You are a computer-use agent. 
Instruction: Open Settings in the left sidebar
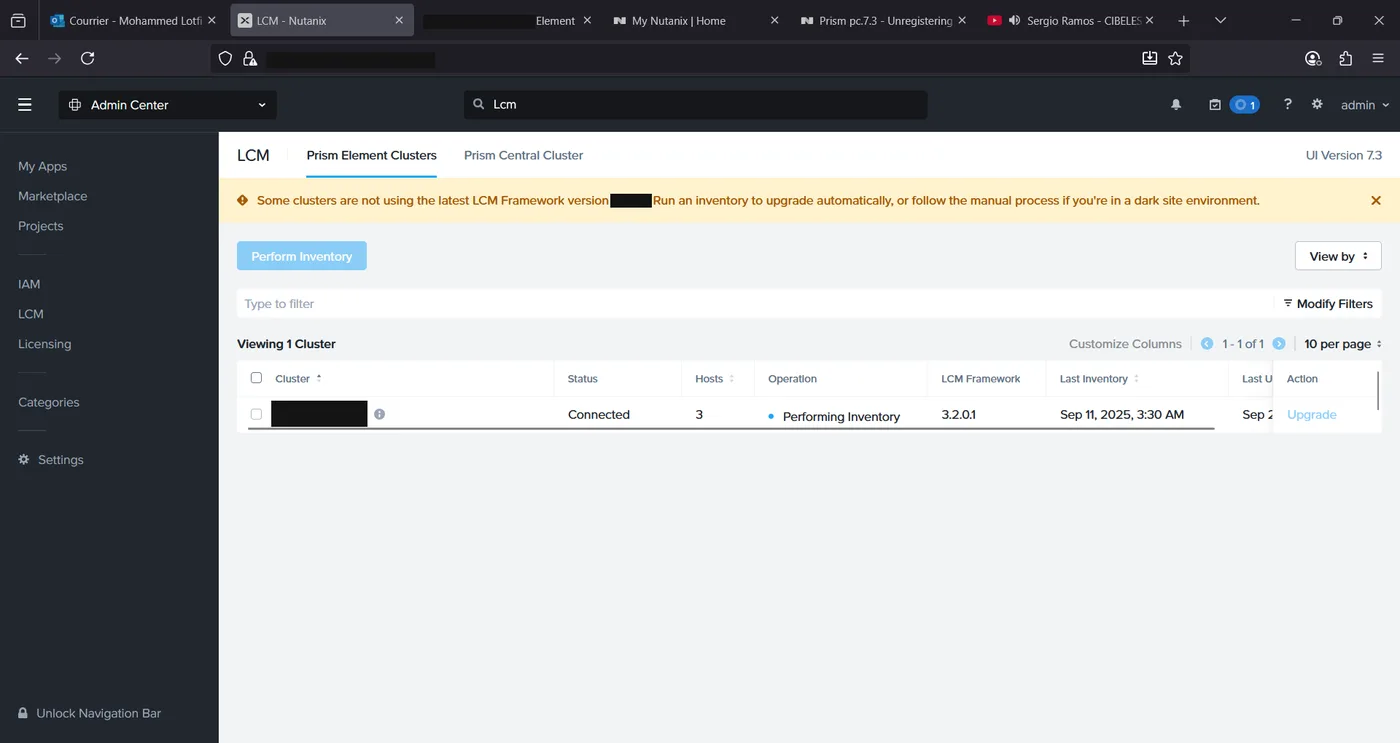[51, 460]
